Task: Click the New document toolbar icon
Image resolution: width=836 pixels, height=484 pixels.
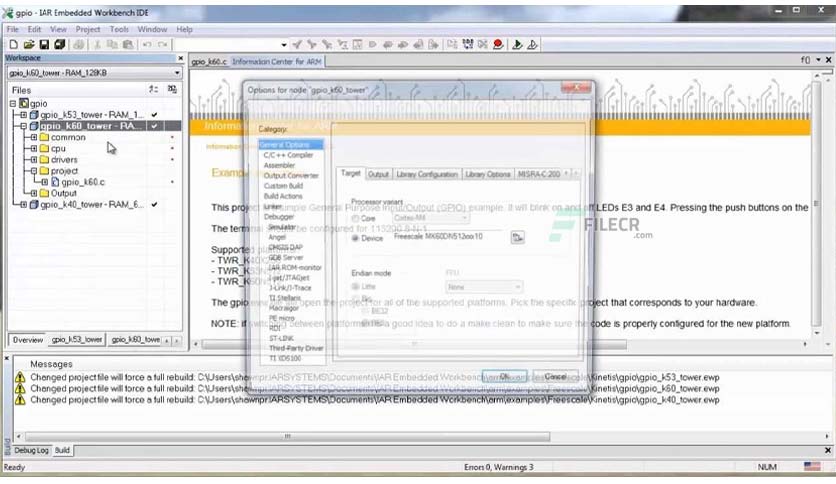Action: click(x=14, y=45)
